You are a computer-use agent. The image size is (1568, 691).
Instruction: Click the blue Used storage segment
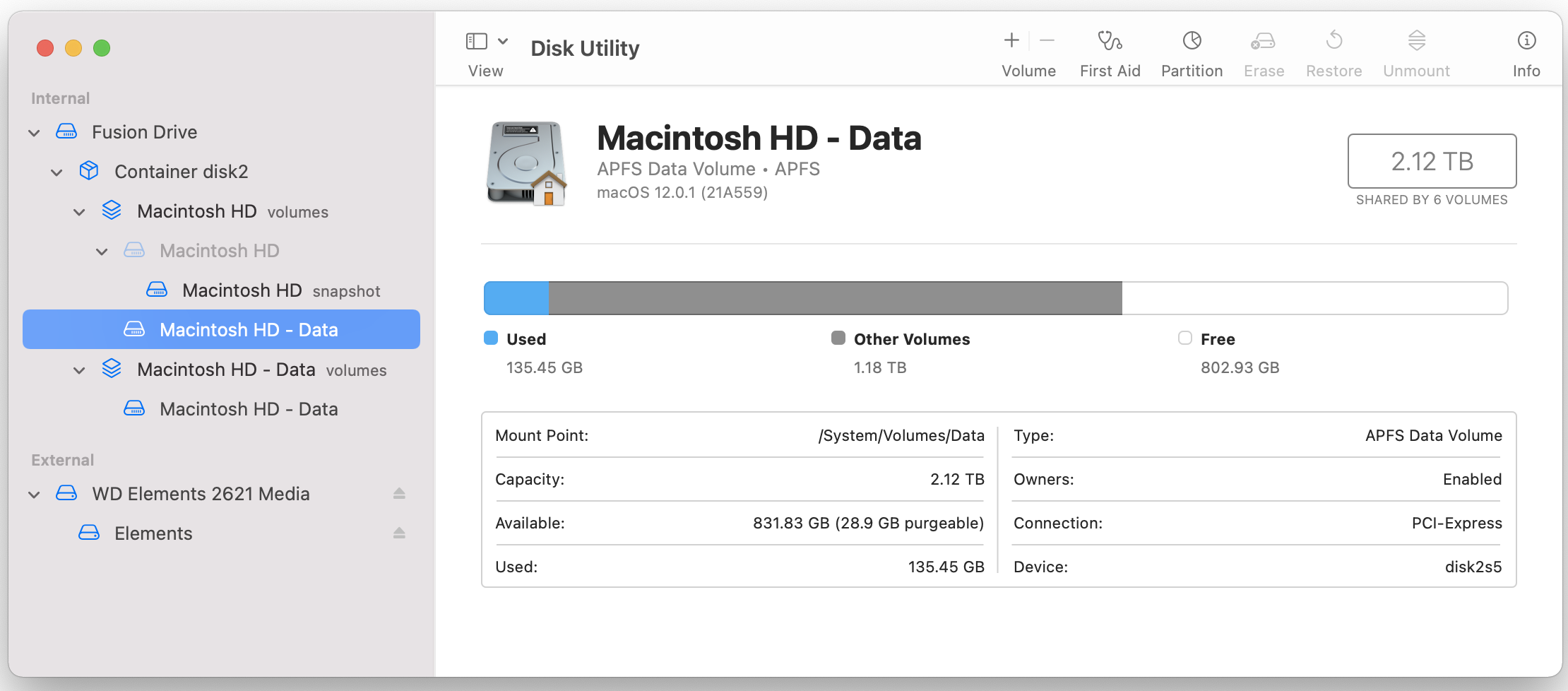[x=516, y=298]
